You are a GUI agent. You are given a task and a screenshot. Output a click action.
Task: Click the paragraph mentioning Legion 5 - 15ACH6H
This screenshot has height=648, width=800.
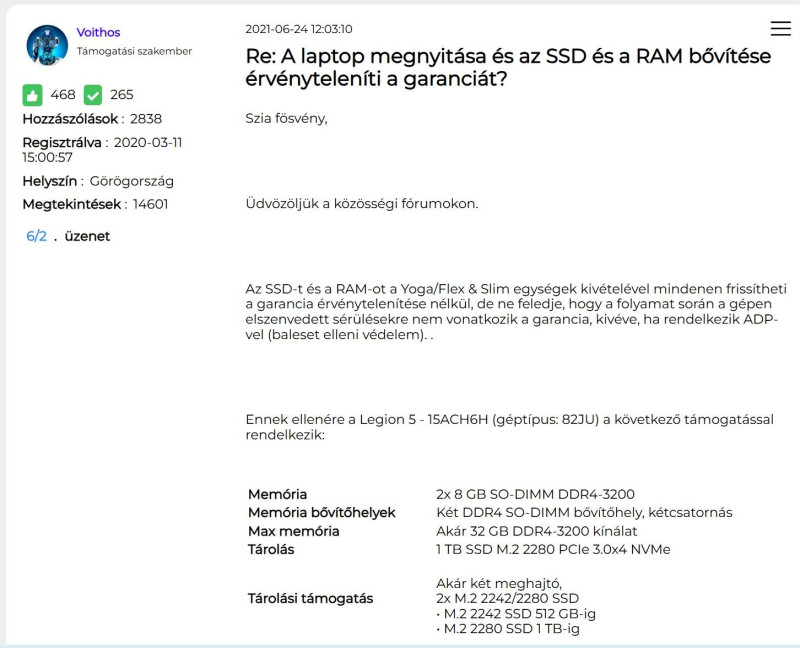coord(509,427)
